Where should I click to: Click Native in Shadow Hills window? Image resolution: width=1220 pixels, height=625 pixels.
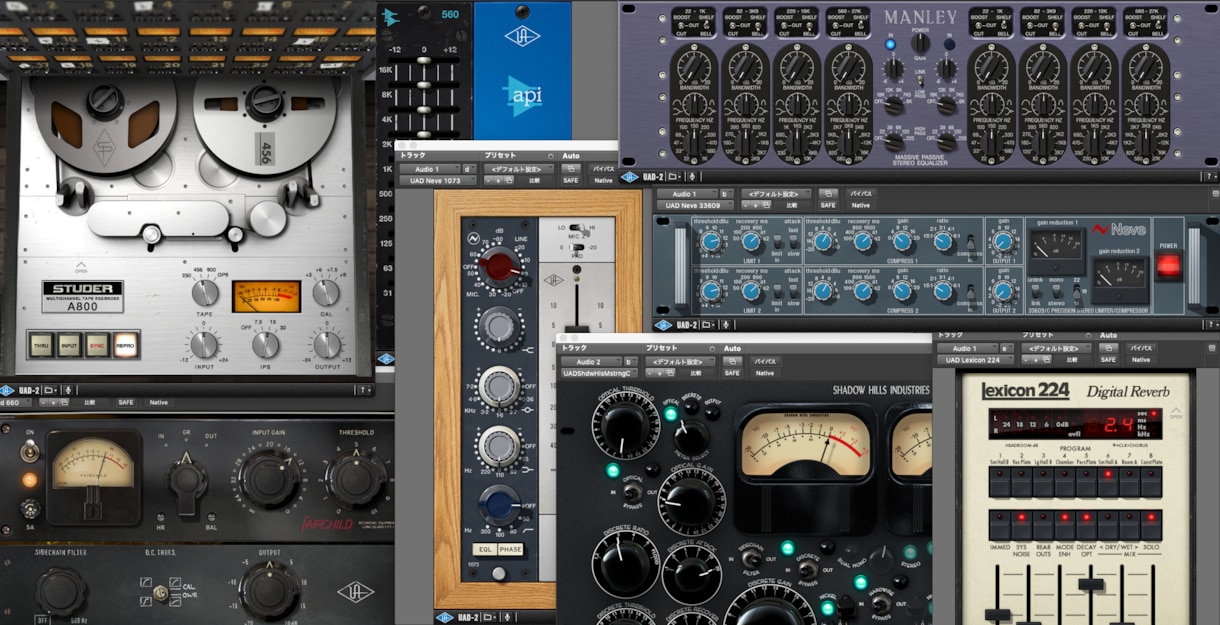click(x=764, y=373)
